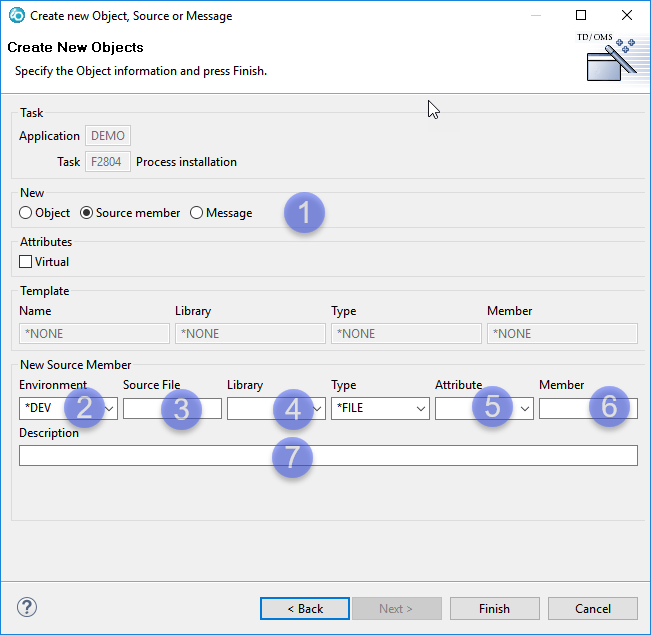Expand the Attribute dropdown list

point(524,408)
